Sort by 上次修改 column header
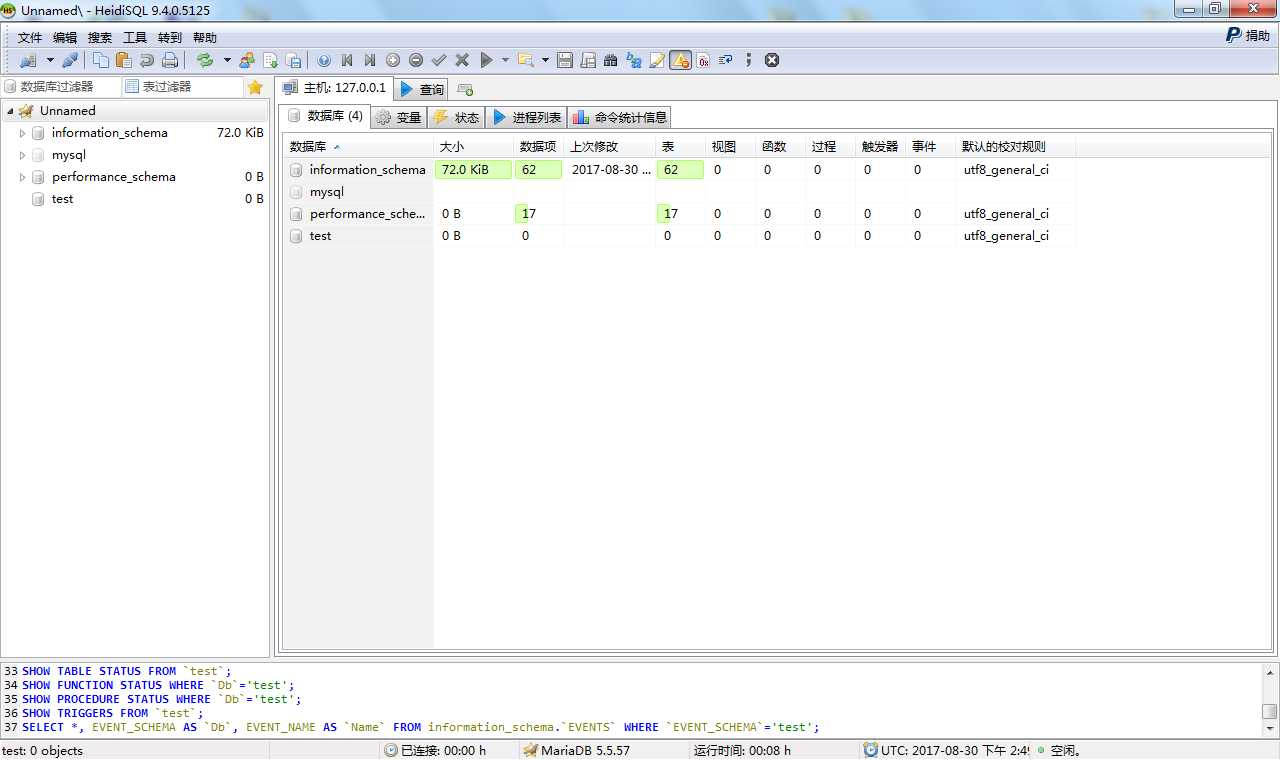Screen dimensions: 1280x760 (610, 146)
